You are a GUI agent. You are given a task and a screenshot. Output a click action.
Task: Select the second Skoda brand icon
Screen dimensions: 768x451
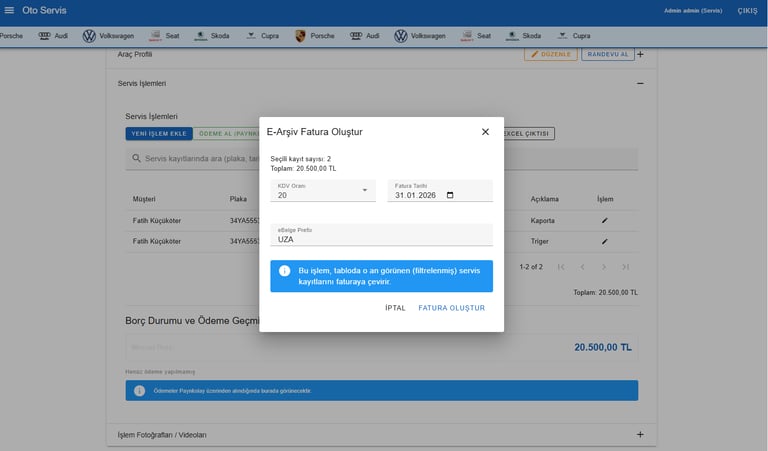click(x=512, y=36)
